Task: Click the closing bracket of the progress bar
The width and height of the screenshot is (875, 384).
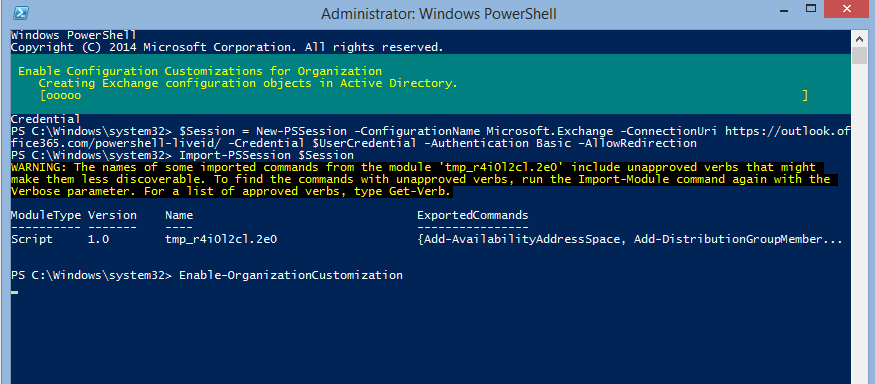Action: pos(805,96)
